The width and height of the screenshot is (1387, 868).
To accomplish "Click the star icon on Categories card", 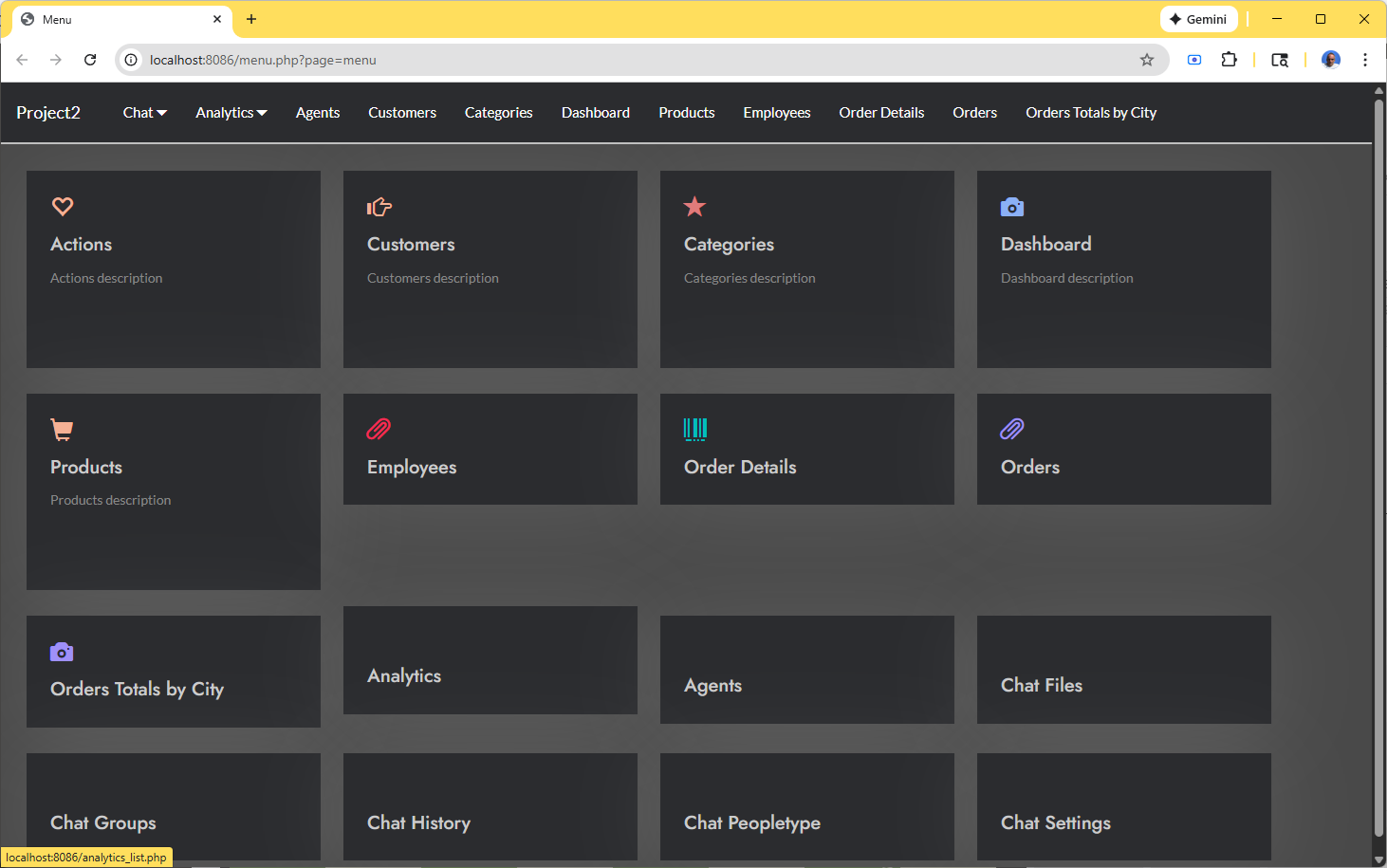I will [x=694, y=207].
